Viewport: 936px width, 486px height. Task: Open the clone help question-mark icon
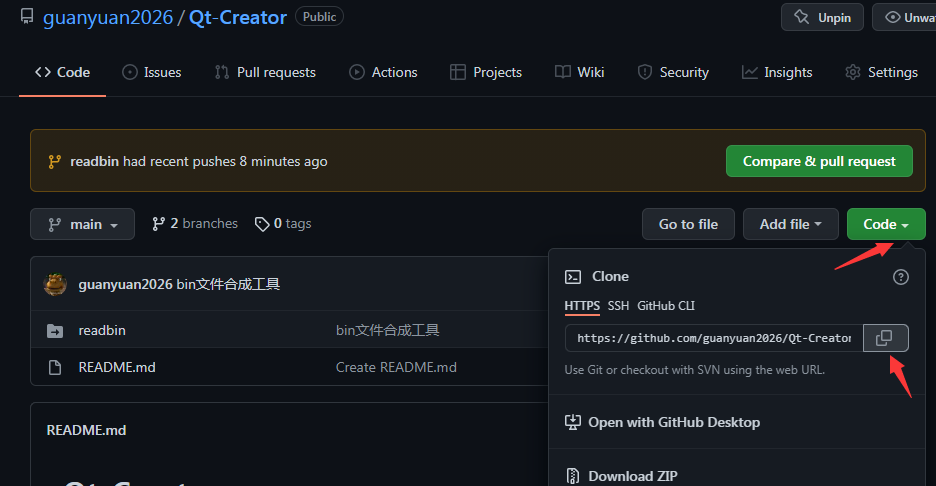[900, 277]
